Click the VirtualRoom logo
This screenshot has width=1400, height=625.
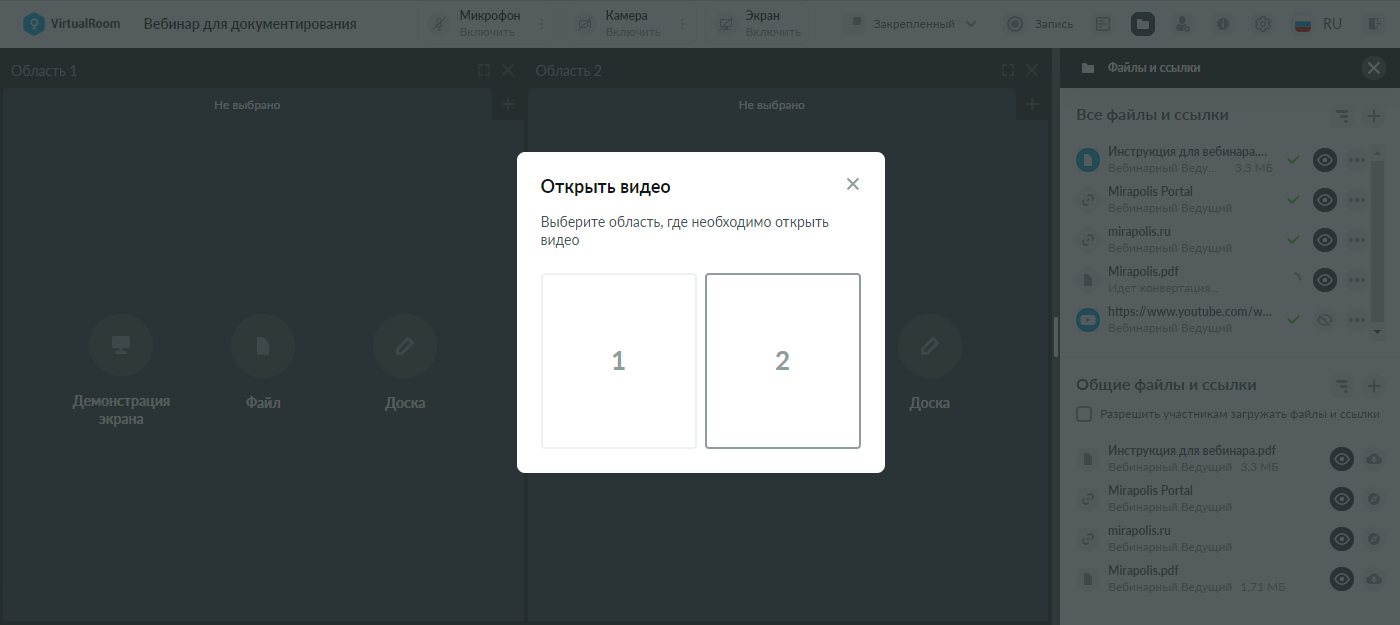(71, 24)
